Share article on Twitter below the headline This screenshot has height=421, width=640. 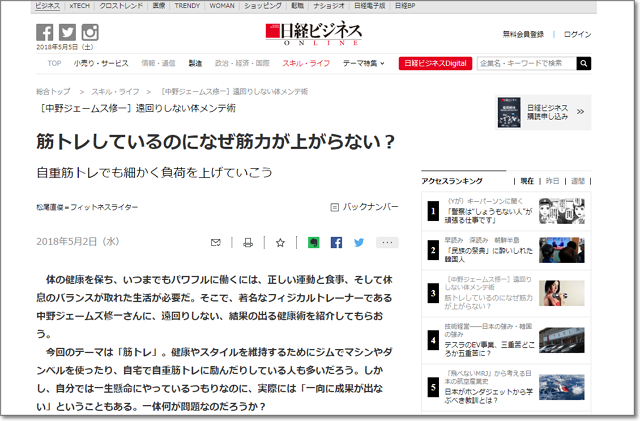[x=359, y=242]
